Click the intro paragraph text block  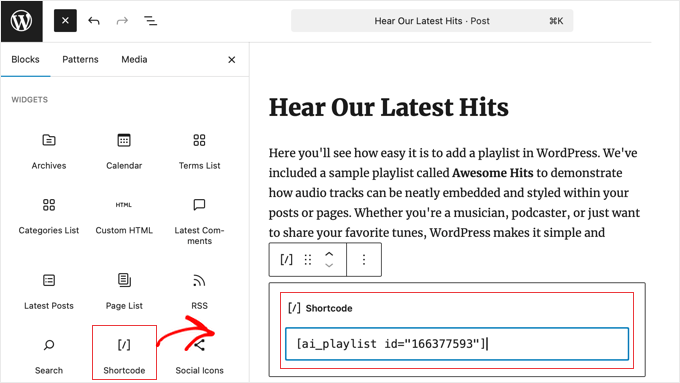point(454,193)
